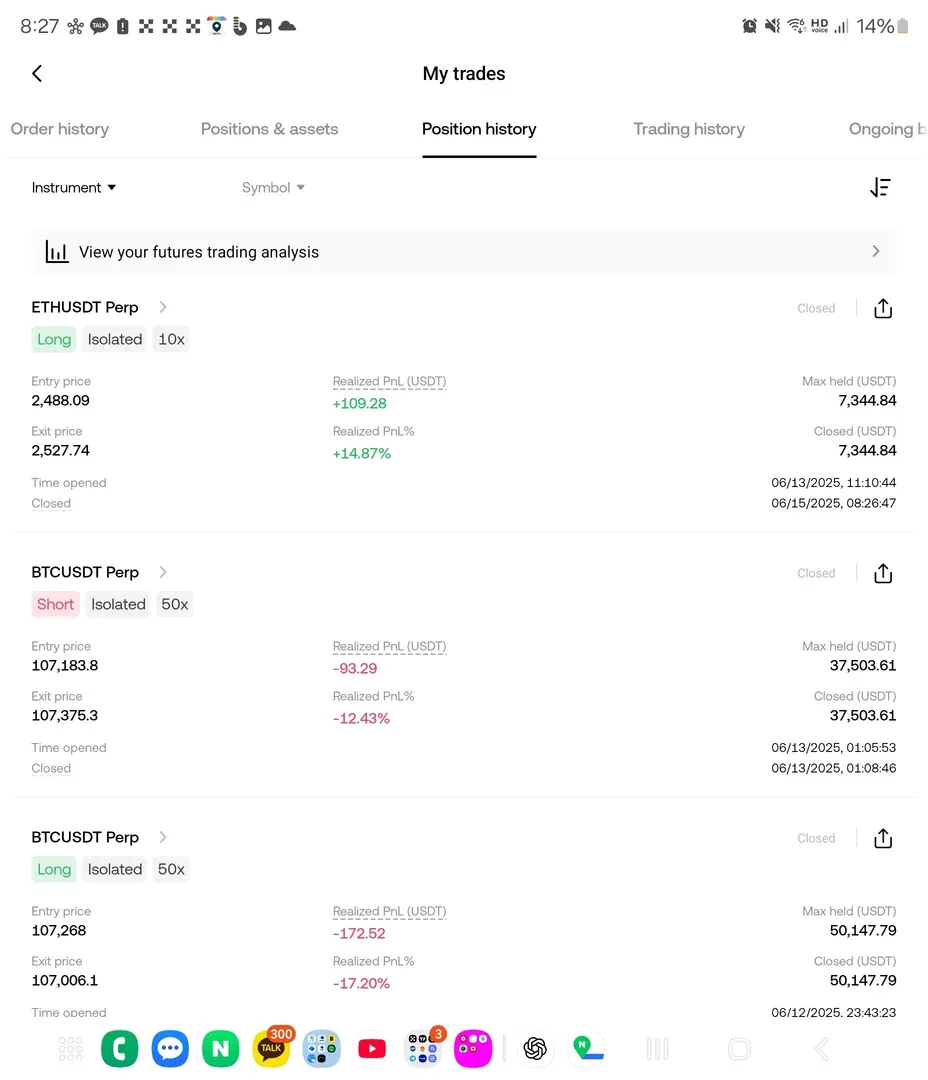The height and width of the screenshot is (1080, 928).
Task: Share the ETHUSDT Perp long position
Action: [x=882, y=309]
